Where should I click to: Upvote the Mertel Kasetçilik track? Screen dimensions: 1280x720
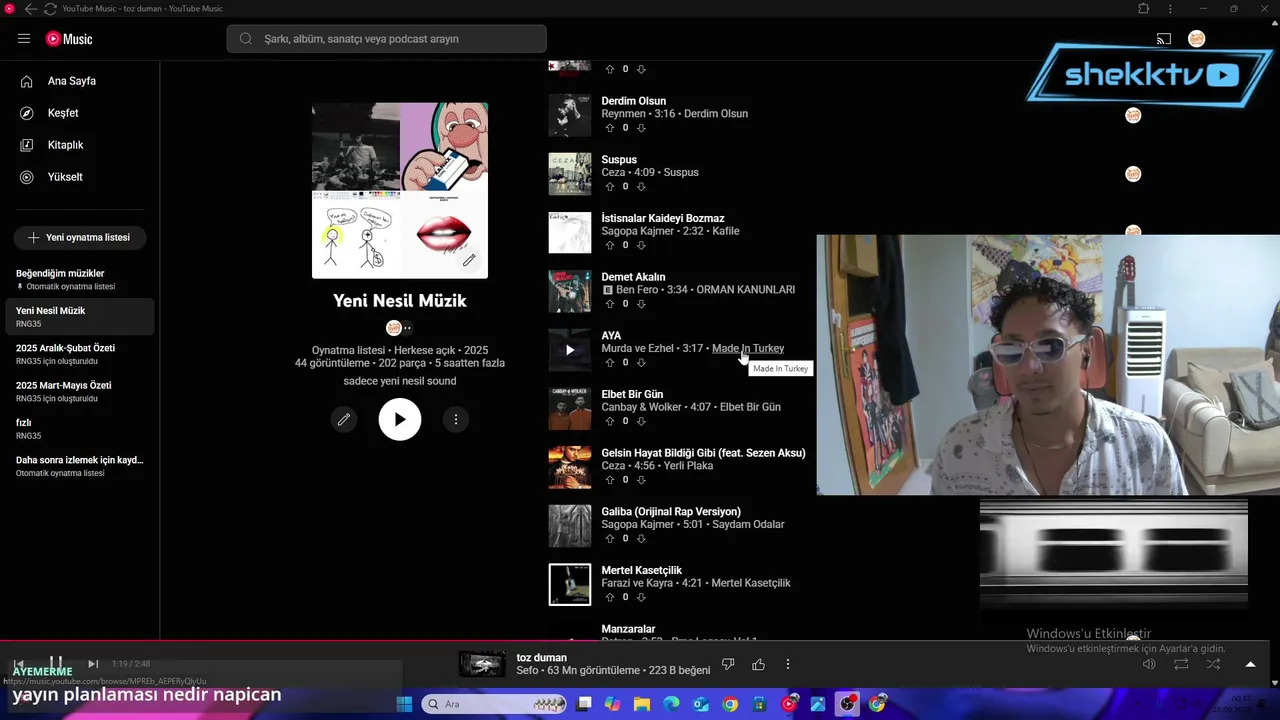coord(610,597)
